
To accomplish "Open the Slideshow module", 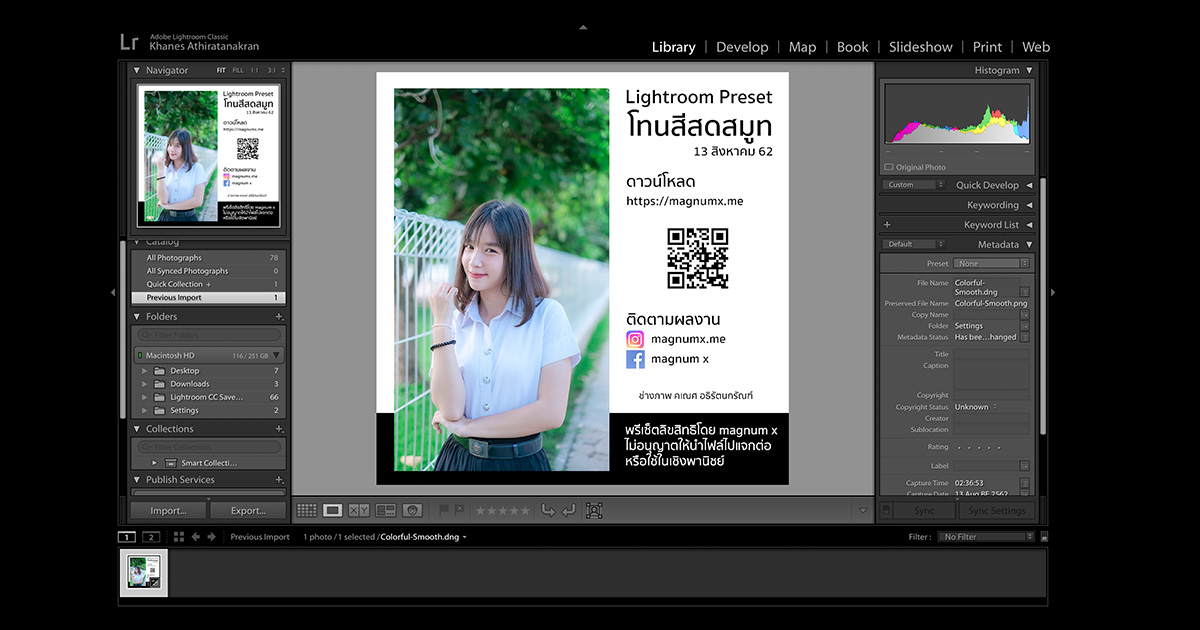I will coord(921,47).
